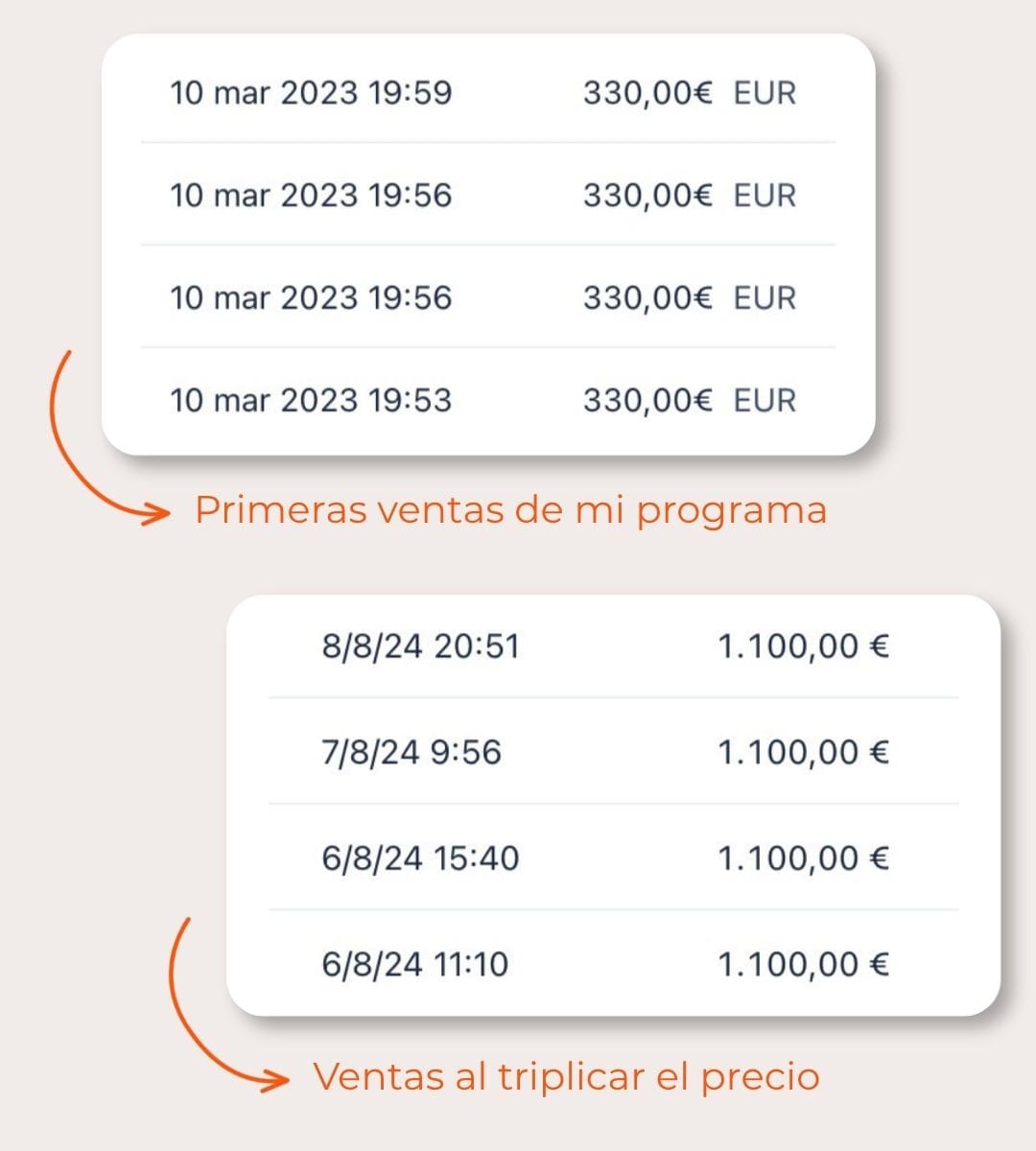Open the 19:56 transaction just above the 19:53 row

click(x=488, y=297)
